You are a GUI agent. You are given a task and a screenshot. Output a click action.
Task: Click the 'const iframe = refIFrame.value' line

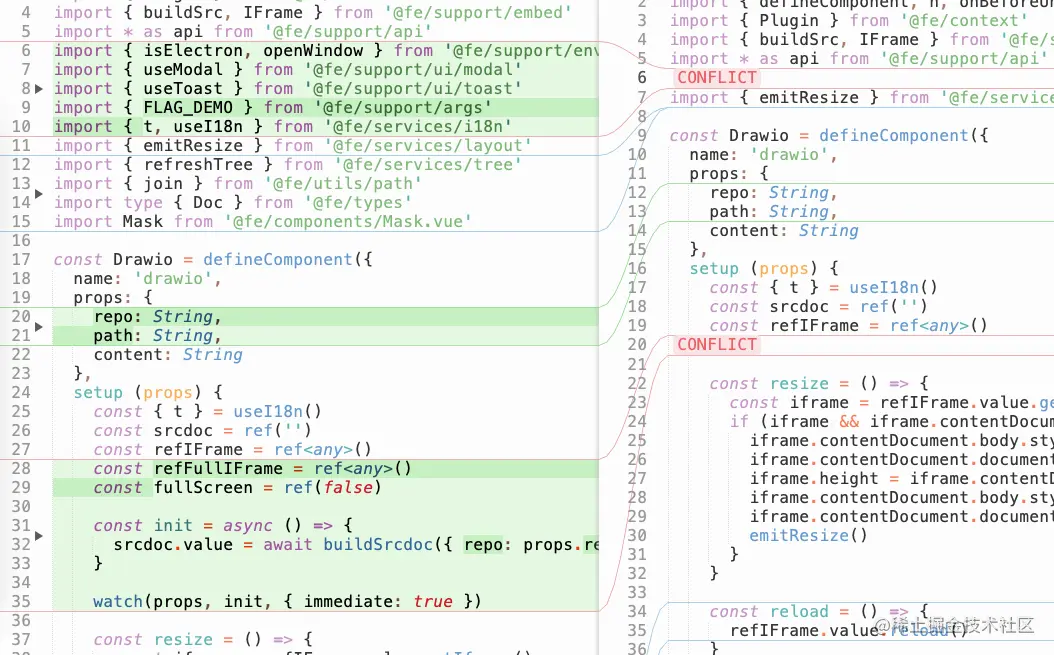click(x=892, y=403)
